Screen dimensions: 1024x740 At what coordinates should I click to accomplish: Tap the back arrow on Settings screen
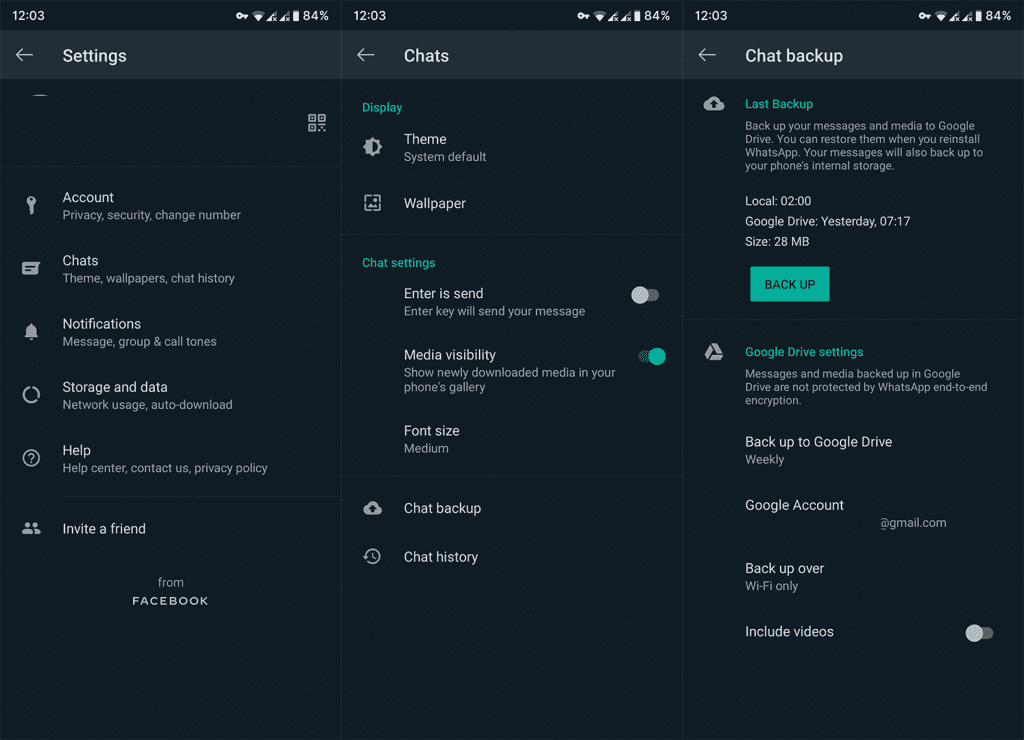coord(24,55)
